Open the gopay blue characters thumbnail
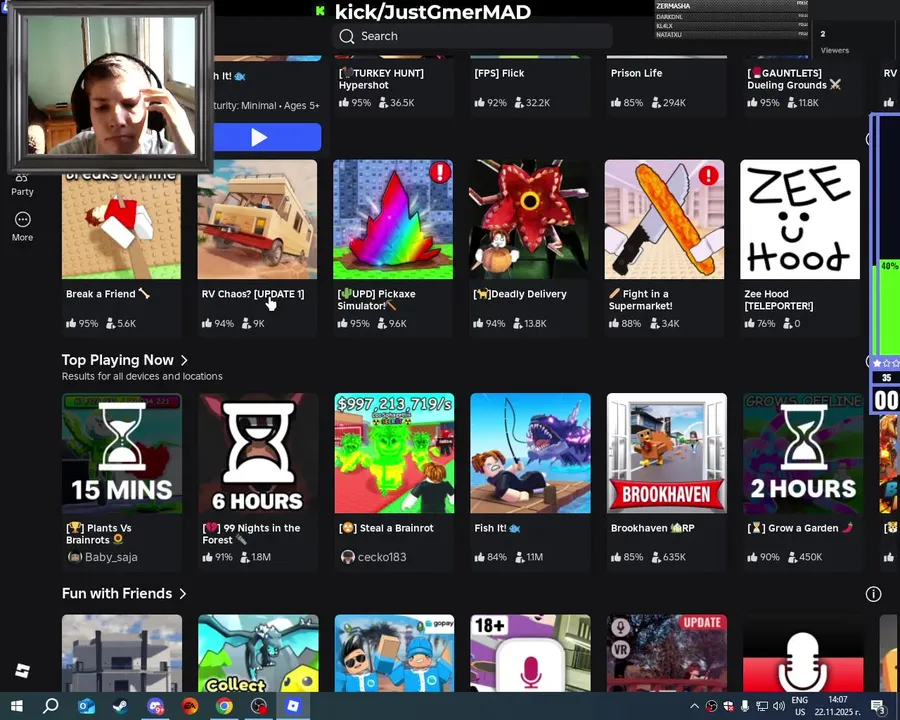Screen dimensions: 900x720 [394, 653]
